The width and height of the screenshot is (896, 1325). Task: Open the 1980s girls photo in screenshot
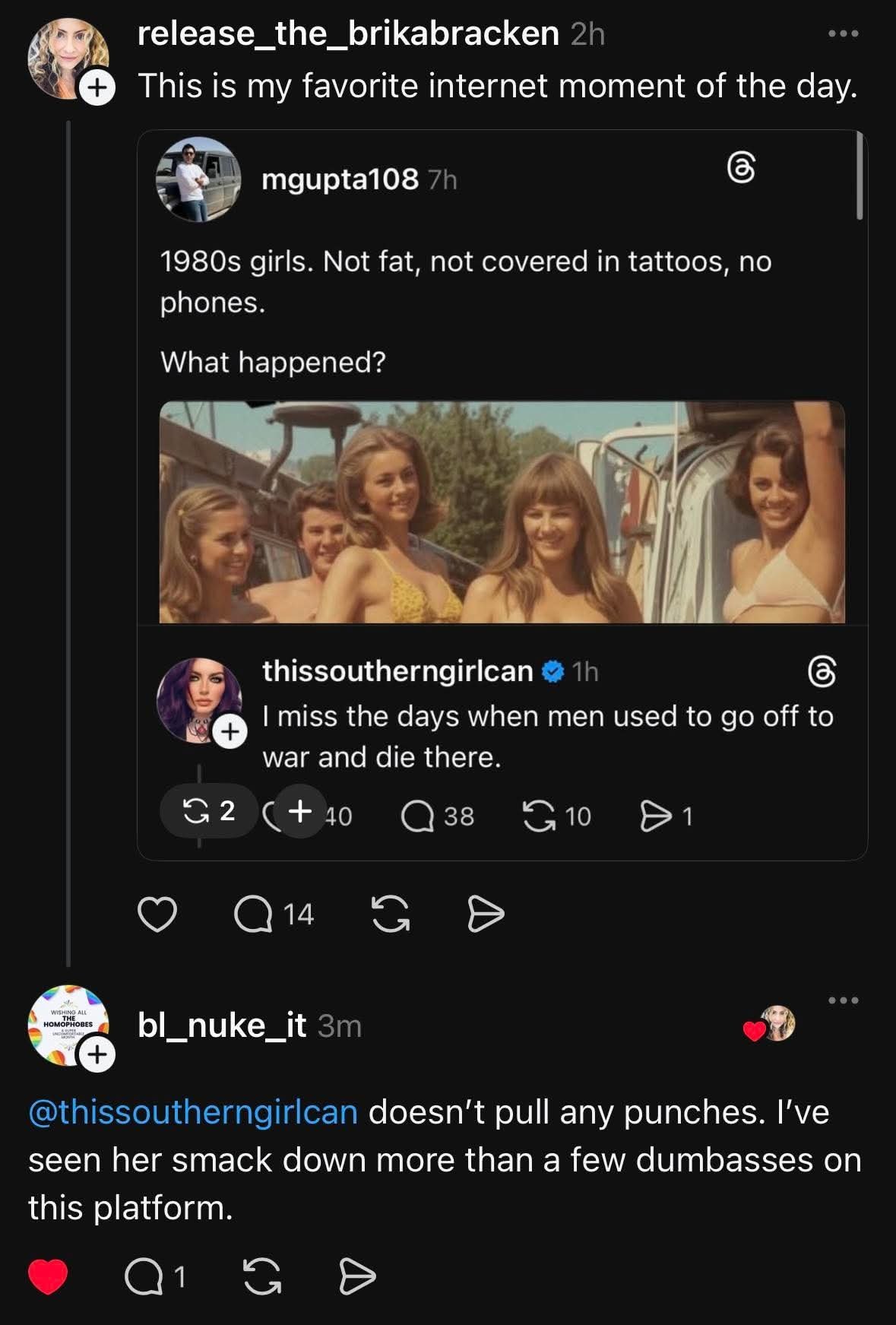pyautogui.click(x=502, y=512)
